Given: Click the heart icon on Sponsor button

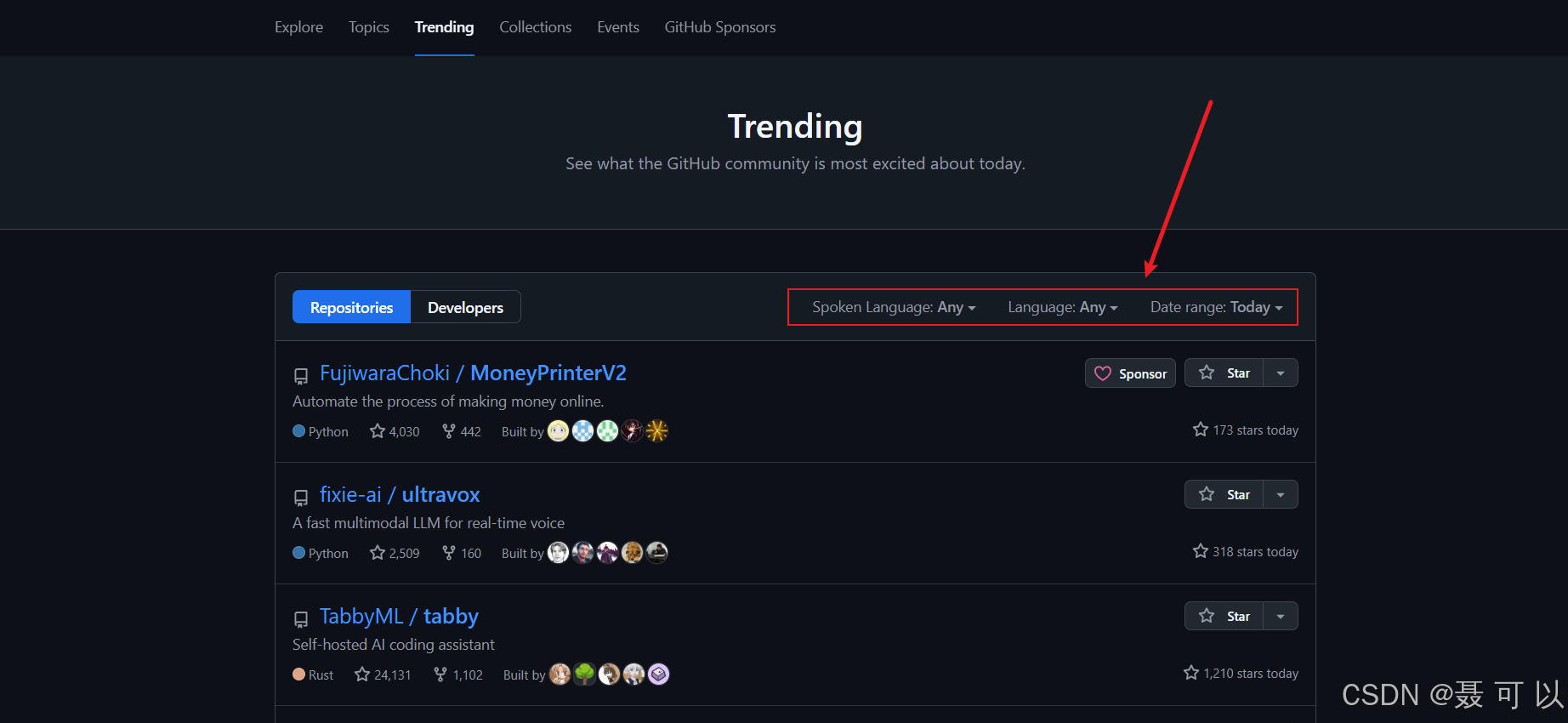Looking at the screenshot, I should 1103,373.
